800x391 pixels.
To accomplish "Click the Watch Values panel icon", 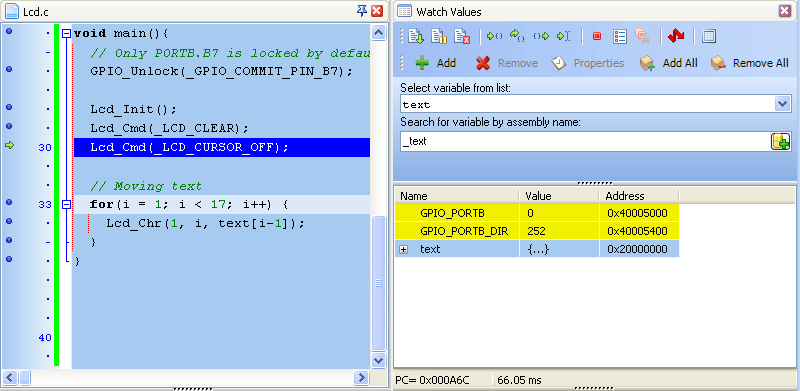I will point(405,11).
